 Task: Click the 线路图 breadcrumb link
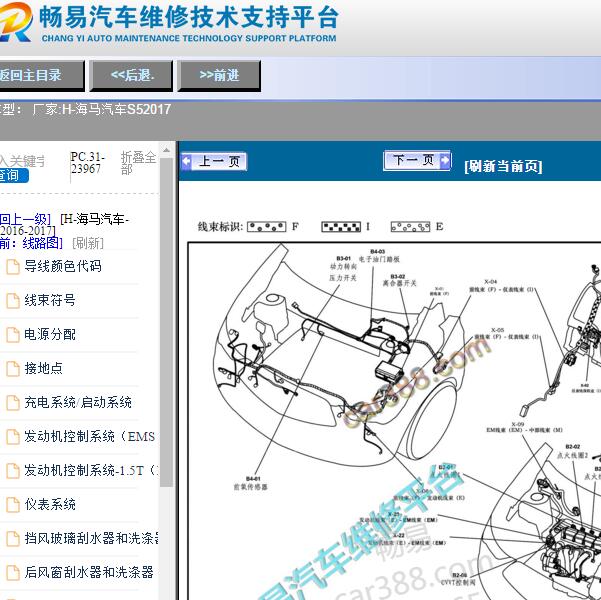(42, 243)
